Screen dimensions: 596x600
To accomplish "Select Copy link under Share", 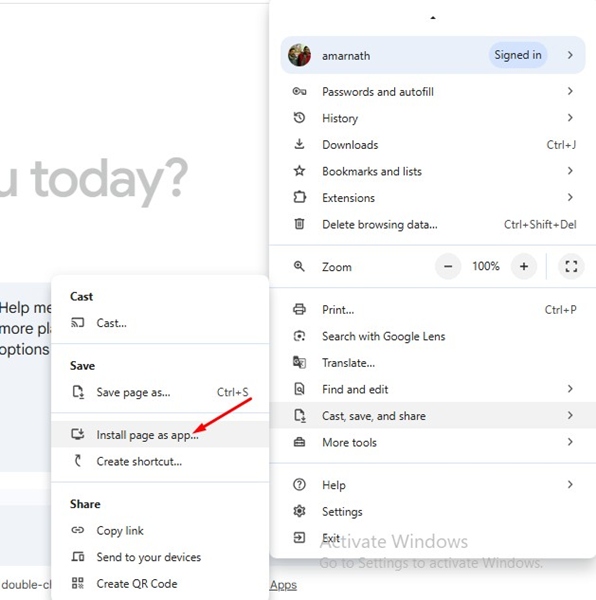I will pos(160,530).
